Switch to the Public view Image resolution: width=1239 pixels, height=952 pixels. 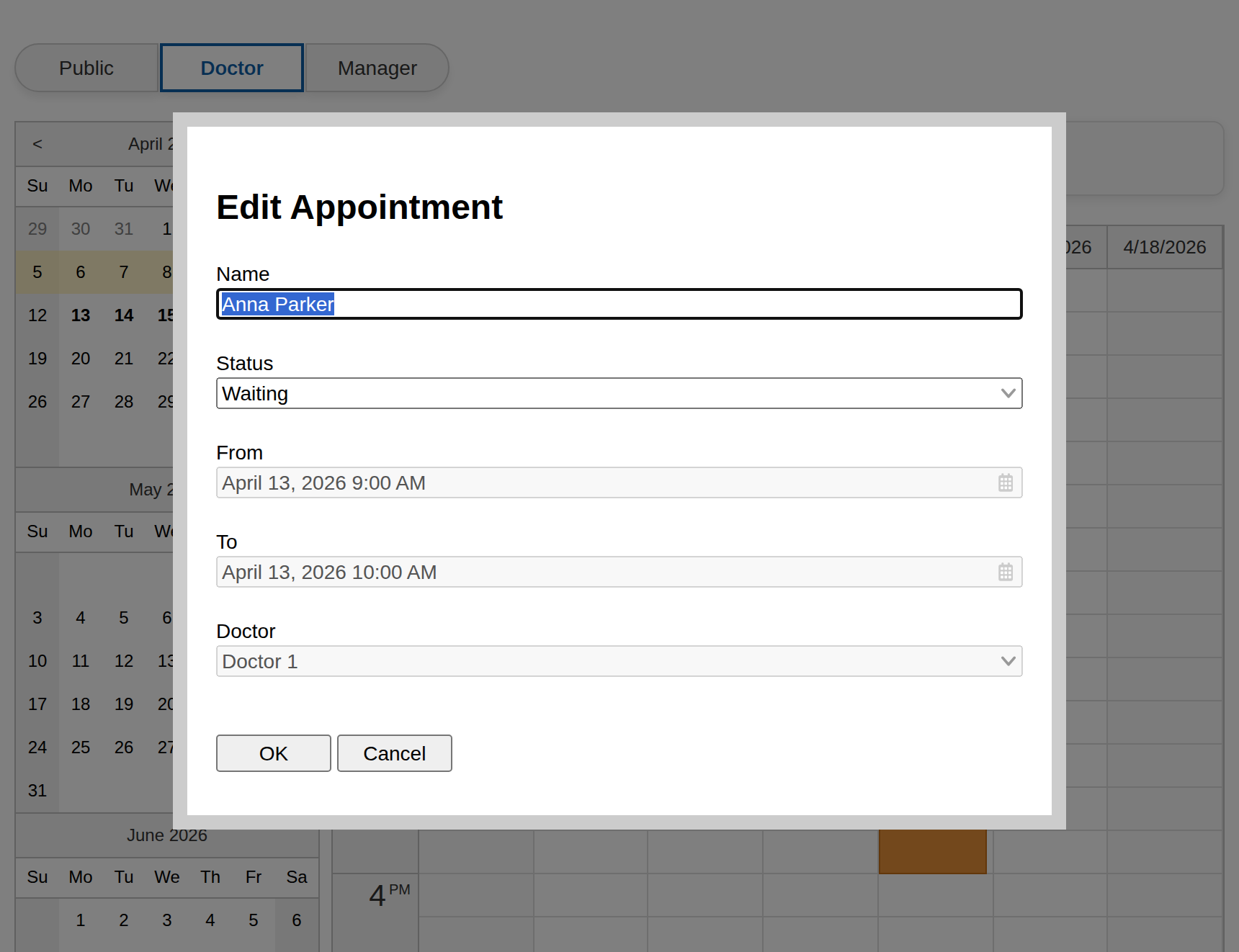coord(86,68)
